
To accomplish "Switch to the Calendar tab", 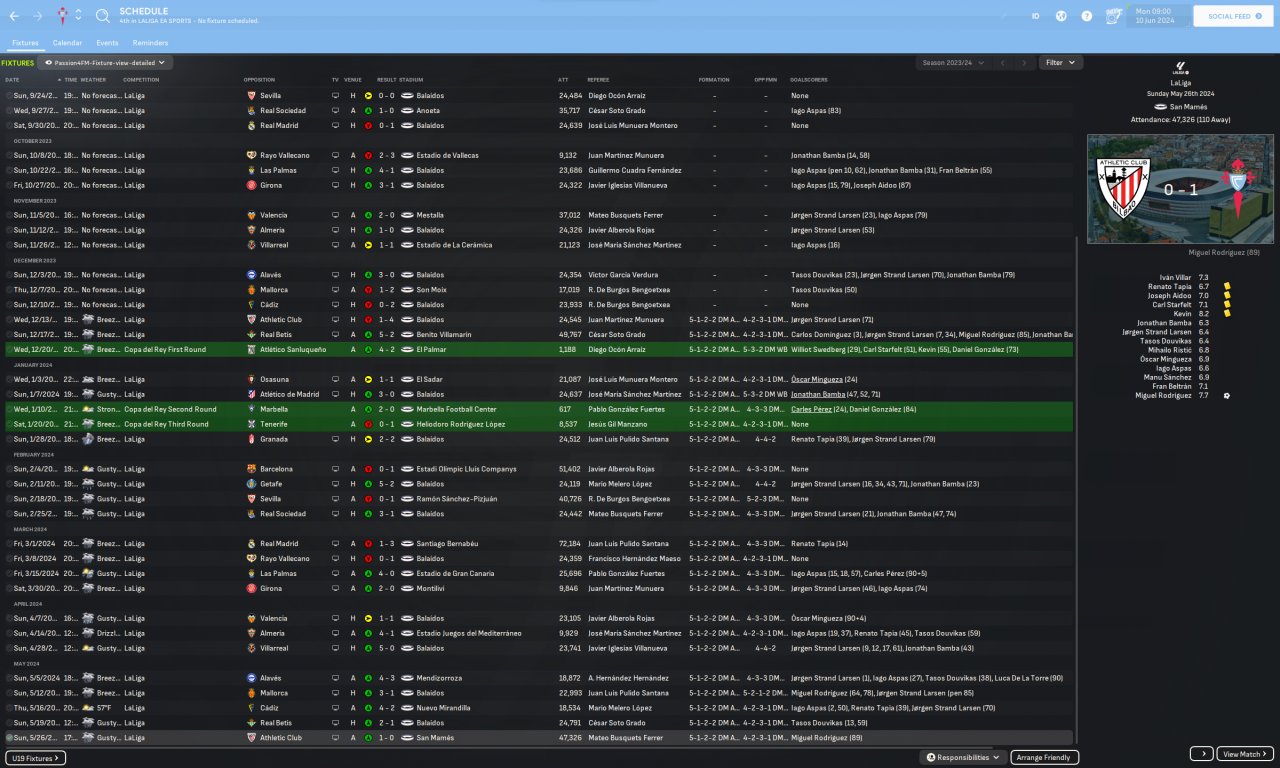I will [67, 43].
